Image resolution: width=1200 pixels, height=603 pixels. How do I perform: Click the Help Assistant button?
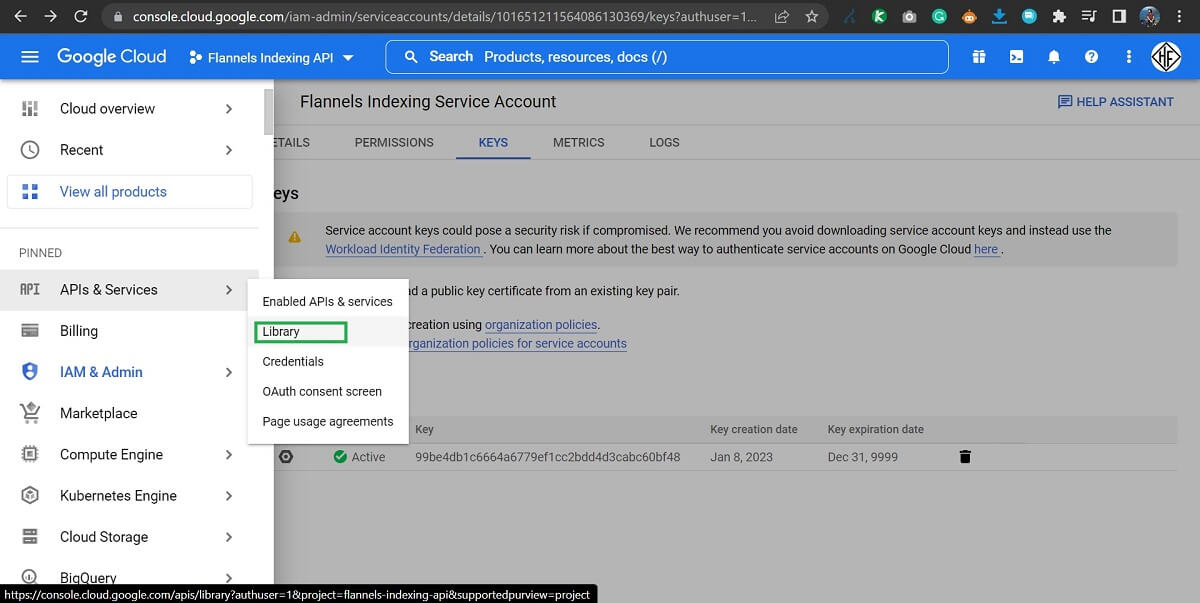click(1115, 102)
